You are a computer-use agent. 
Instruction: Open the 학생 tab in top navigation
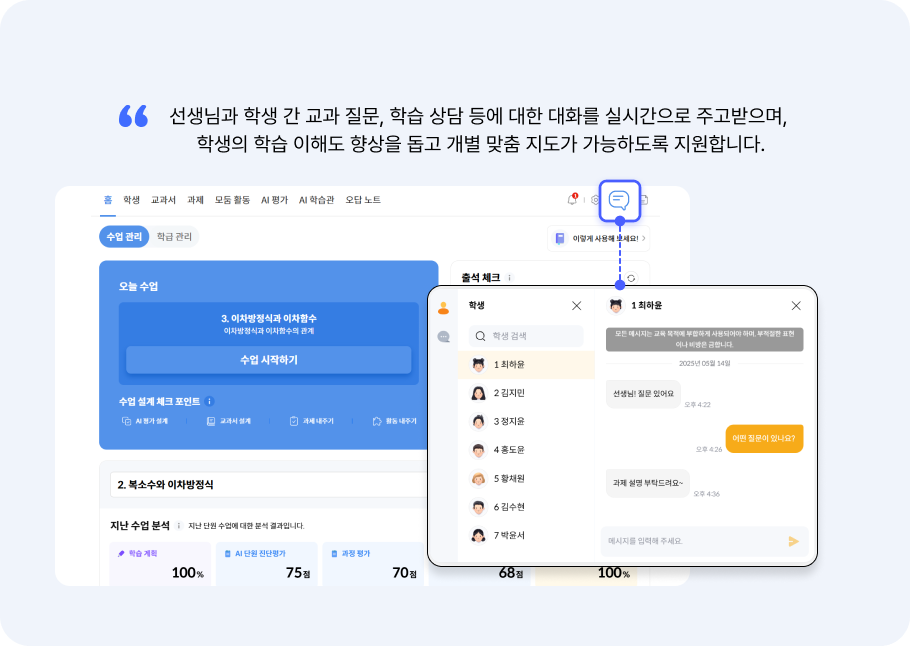click(x=131, y=200)
